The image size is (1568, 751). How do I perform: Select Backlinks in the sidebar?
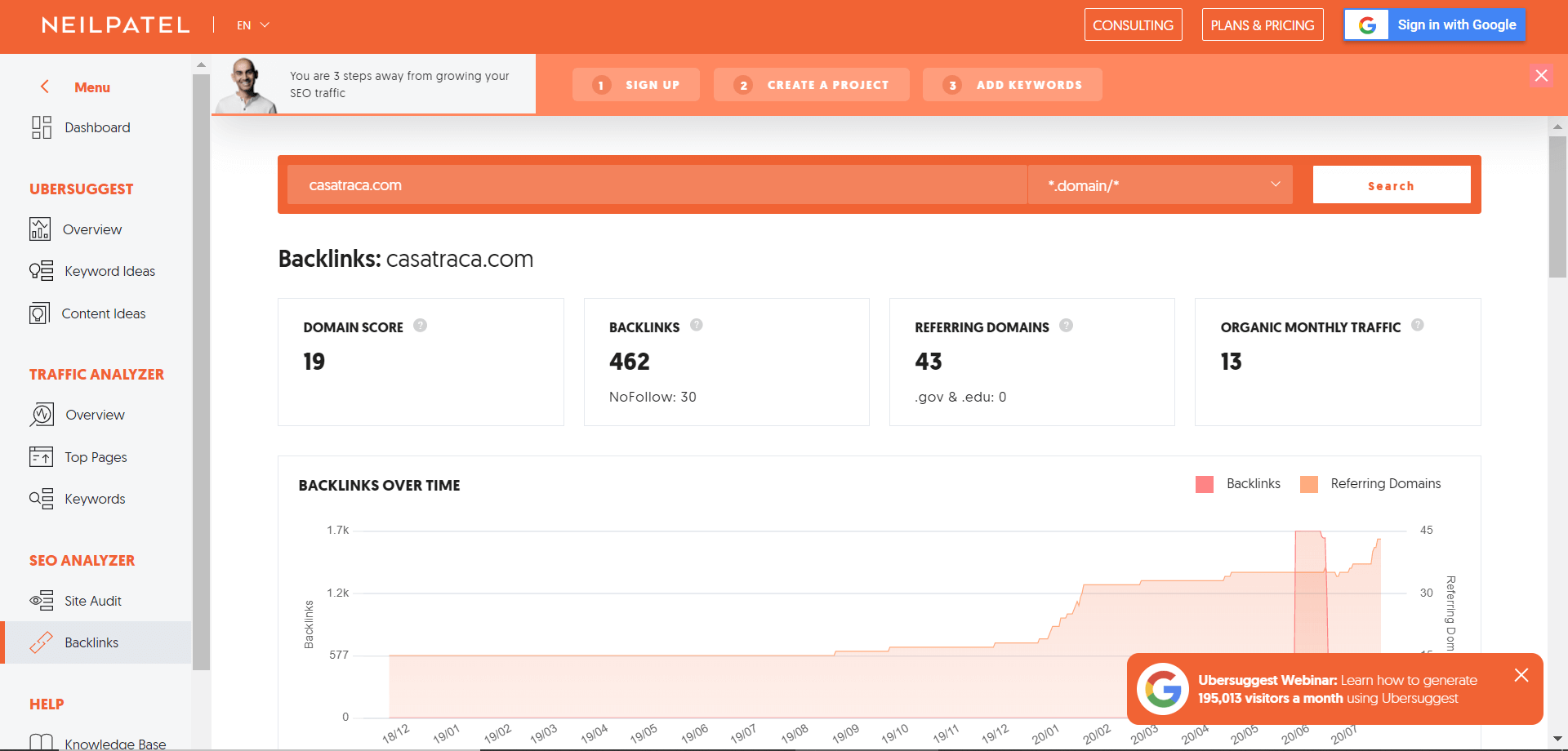coord(96,642)
